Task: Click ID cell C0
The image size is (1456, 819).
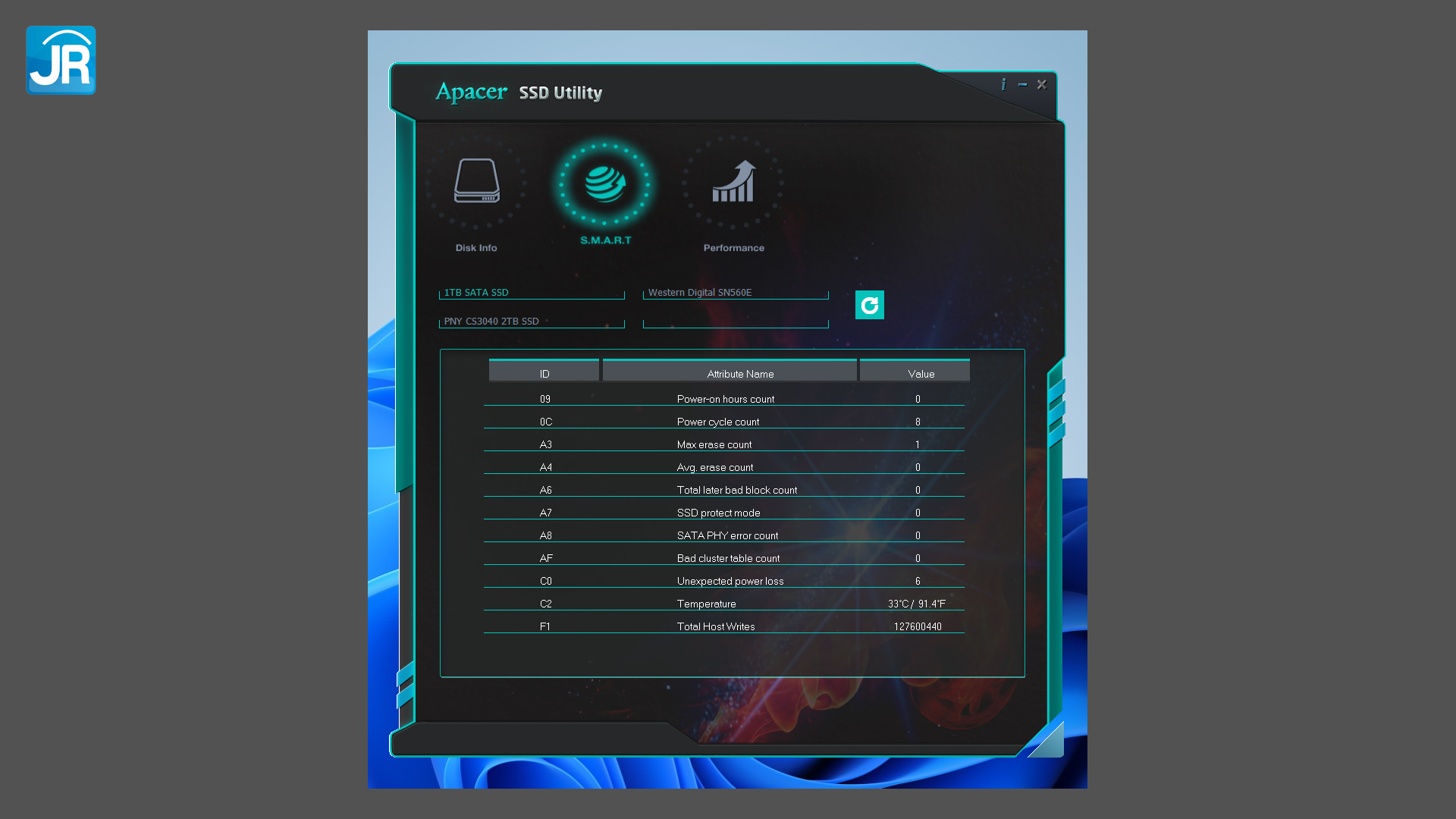Action: pyautogui.click(x=546, y=581)
